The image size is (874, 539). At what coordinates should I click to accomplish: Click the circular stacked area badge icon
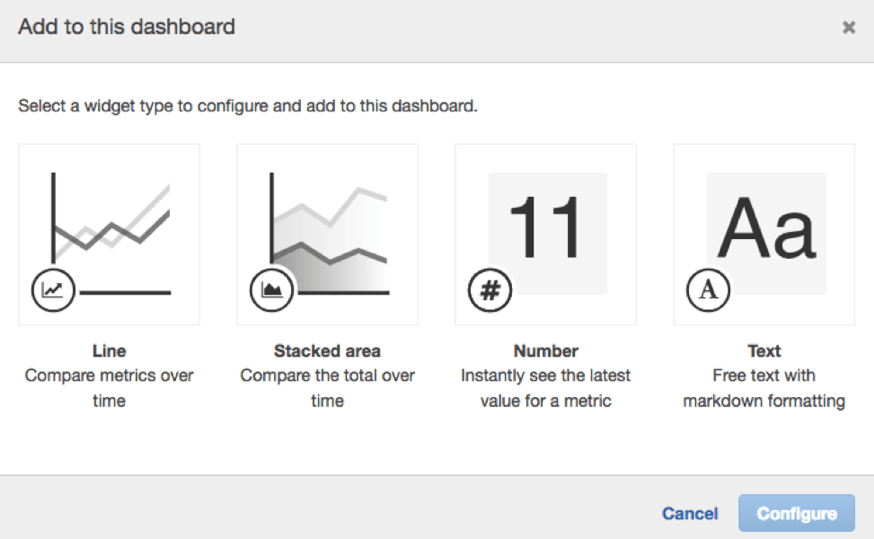(271, 290)
